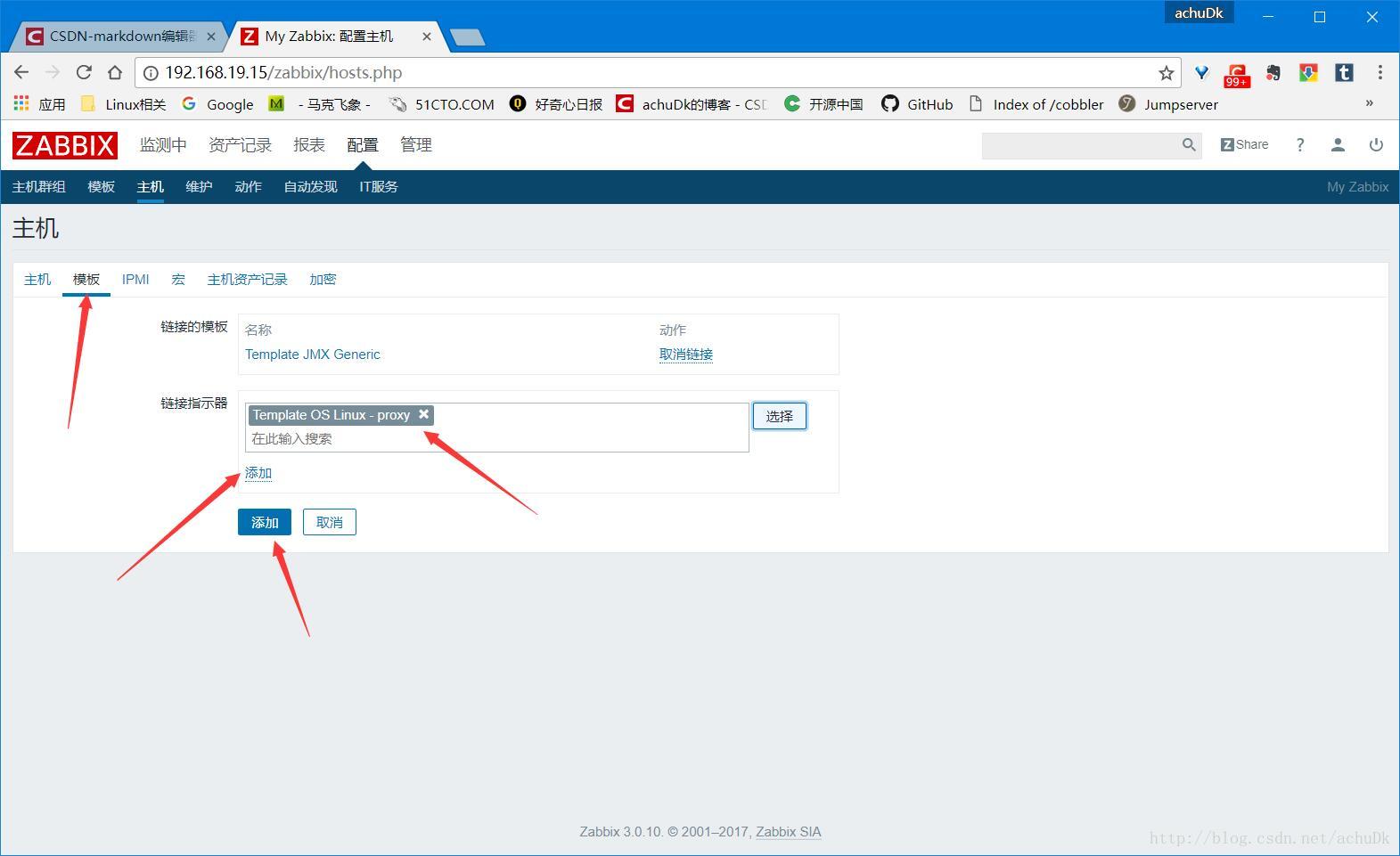Log out with power icon
This screenshot has height=856, width=1400.
pos(1376,145)
